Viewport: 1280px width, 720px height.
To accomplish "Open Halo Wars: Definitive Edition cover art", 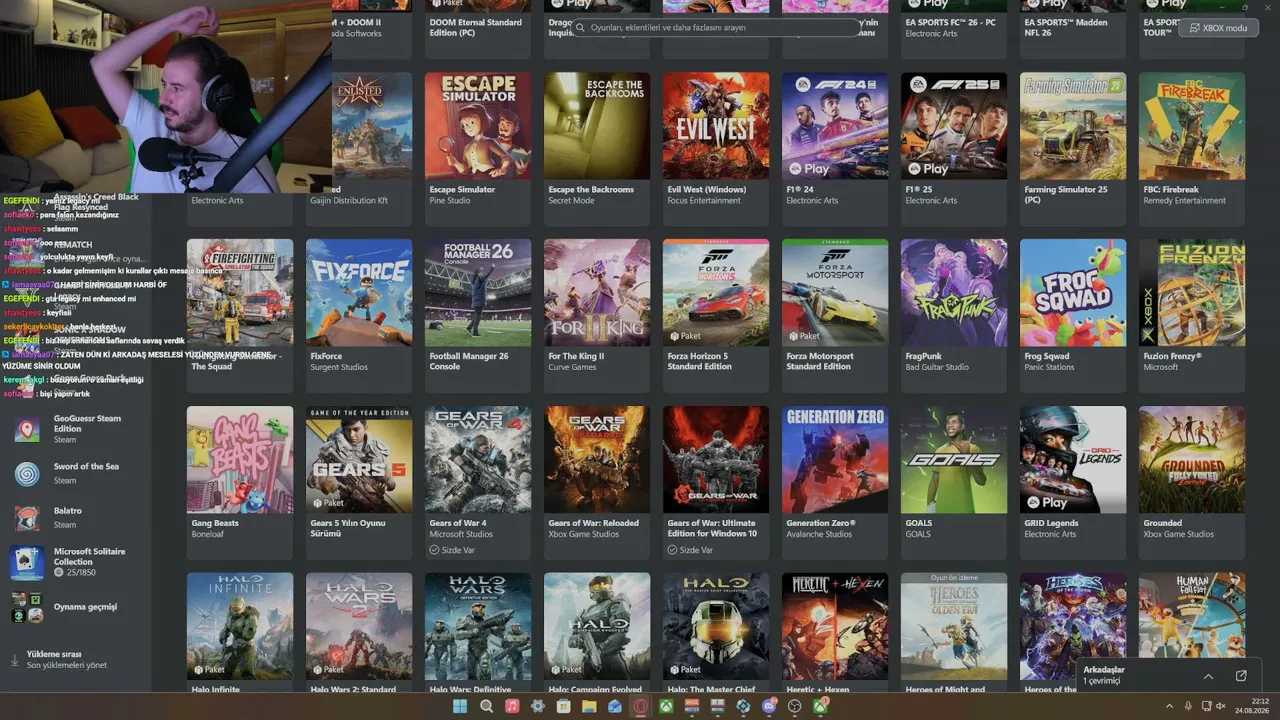I will (x=478, y=627).
